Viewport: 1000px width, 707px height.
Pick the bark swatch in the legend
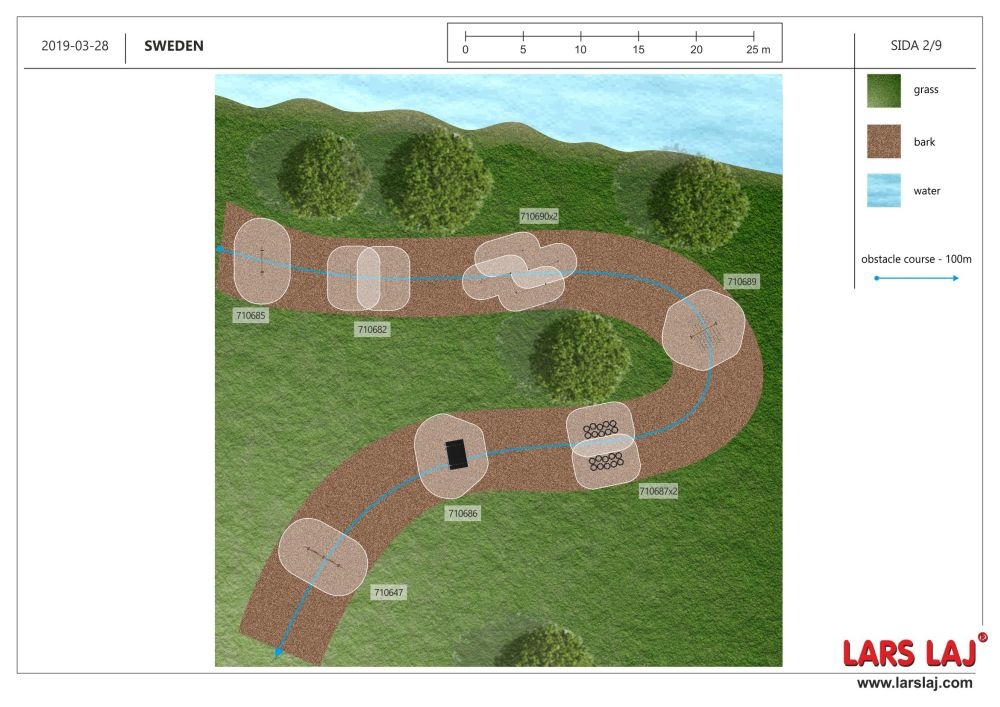click(883, 141)
